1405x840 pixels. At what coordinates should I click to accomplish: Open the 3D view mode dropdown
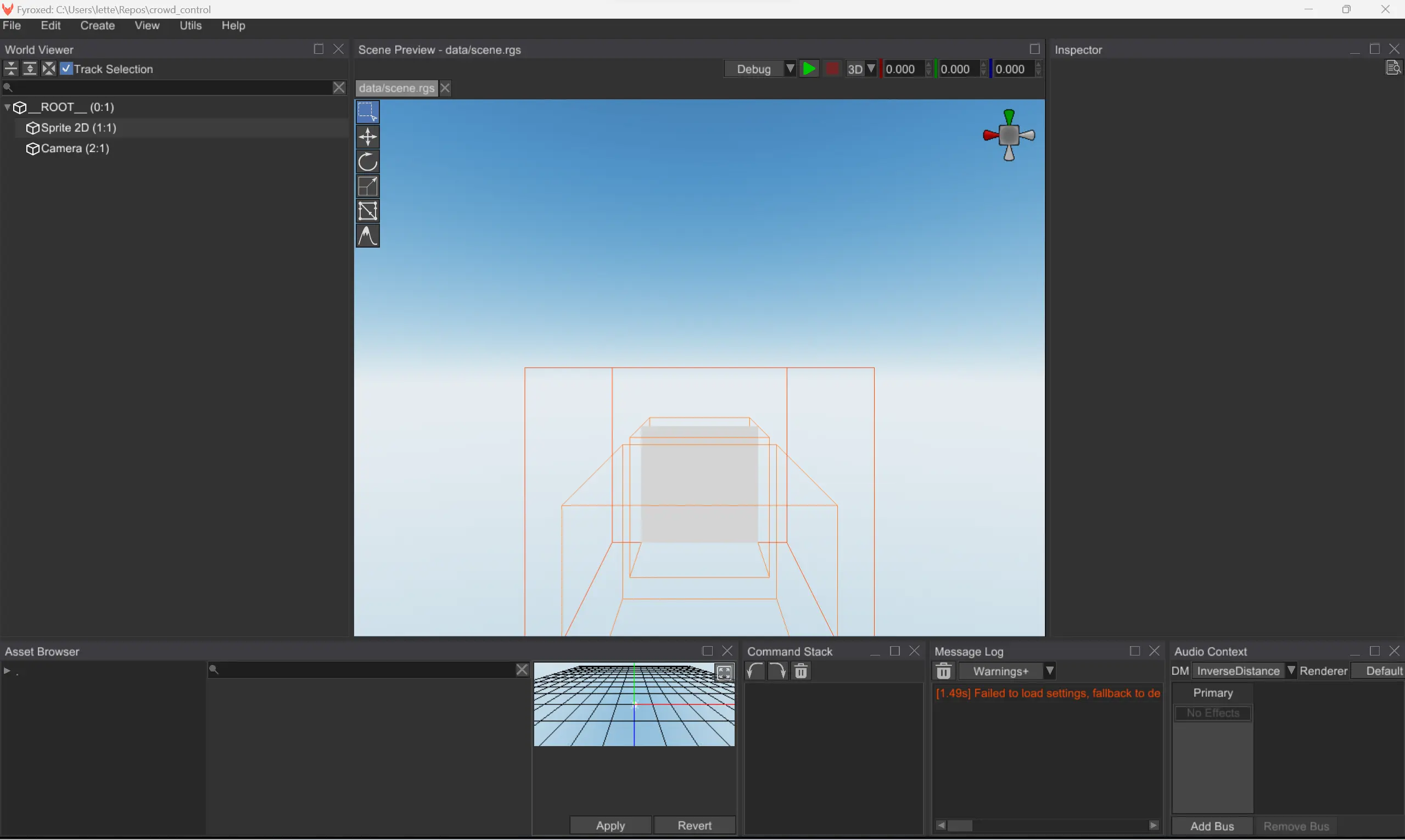pyautogui.click(x=861, y=69)
